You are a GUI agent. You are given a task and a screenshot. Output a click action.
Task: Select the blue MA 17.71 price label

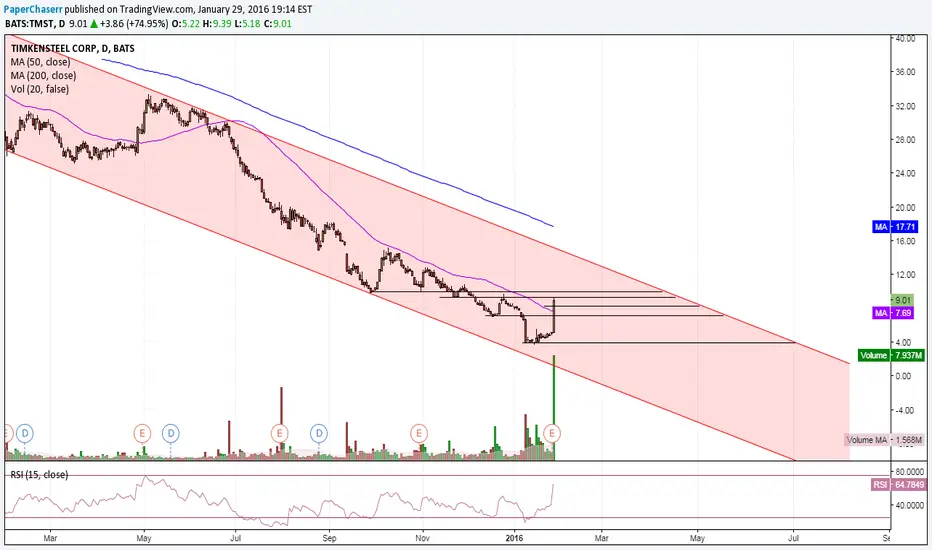[x=895, y=227]
